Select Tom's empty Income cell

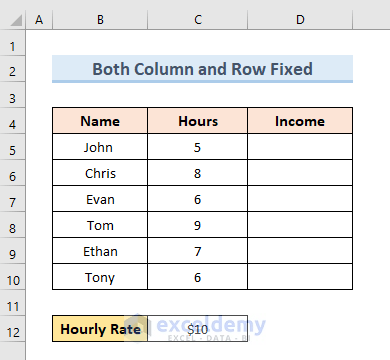coord(300,225)
